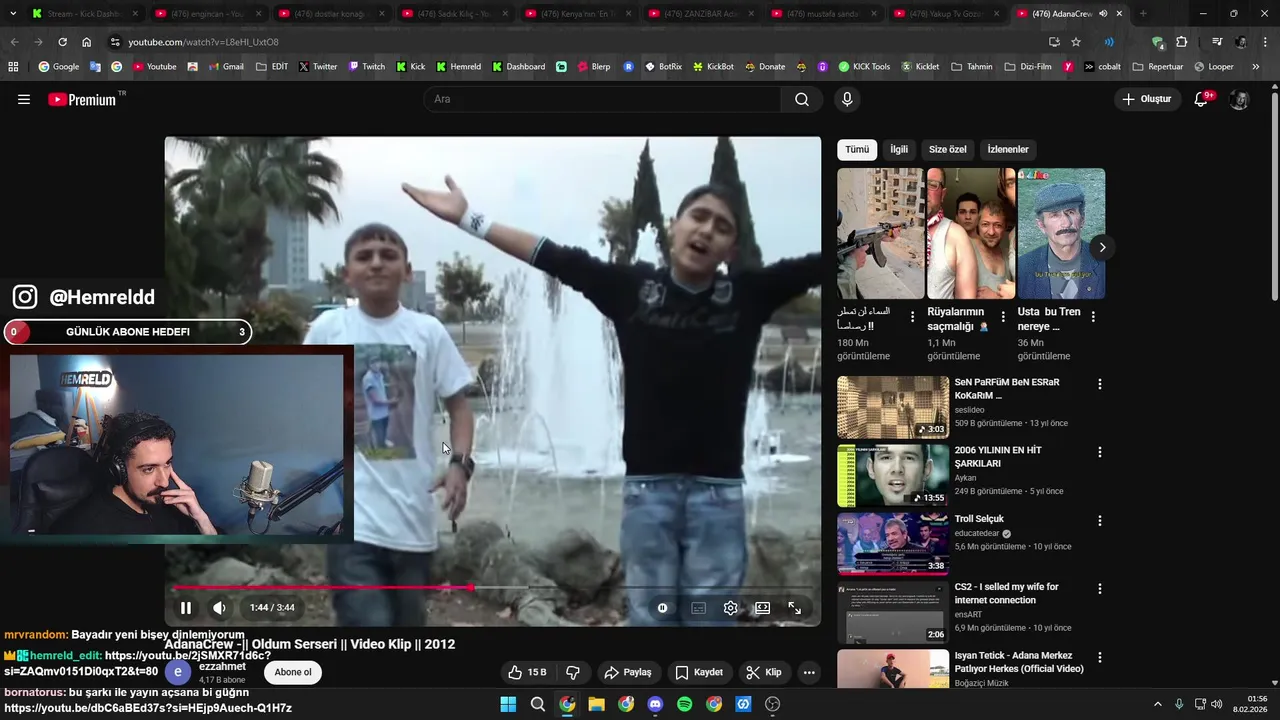Image resolution: width=1280 pixels, height=720 pixels.
Task: Open options for 2006 YILININ EN HİT ŞARKILARI
Action: click(1100, 452)
